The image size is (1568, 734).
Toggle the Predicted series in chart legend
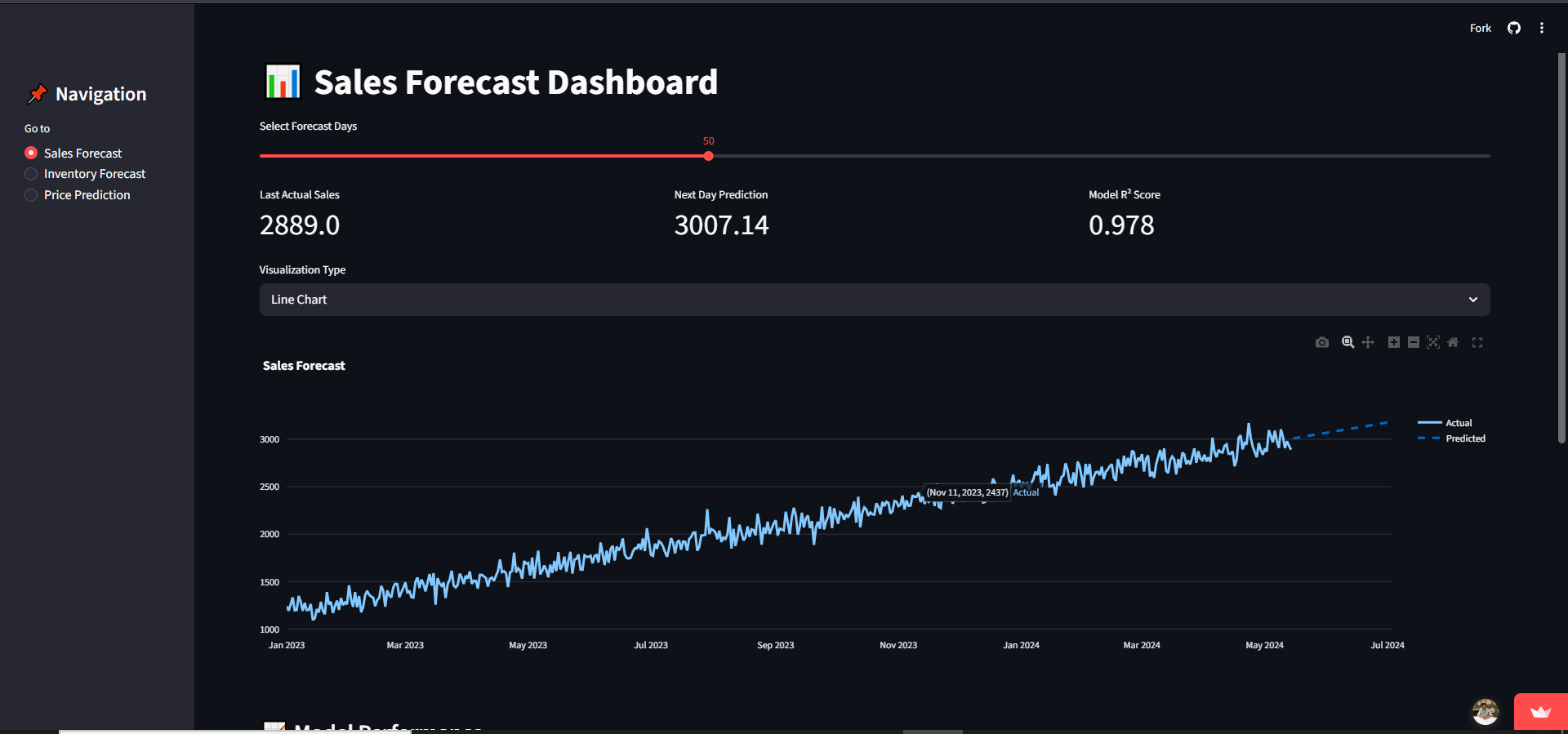[1464, 438]
